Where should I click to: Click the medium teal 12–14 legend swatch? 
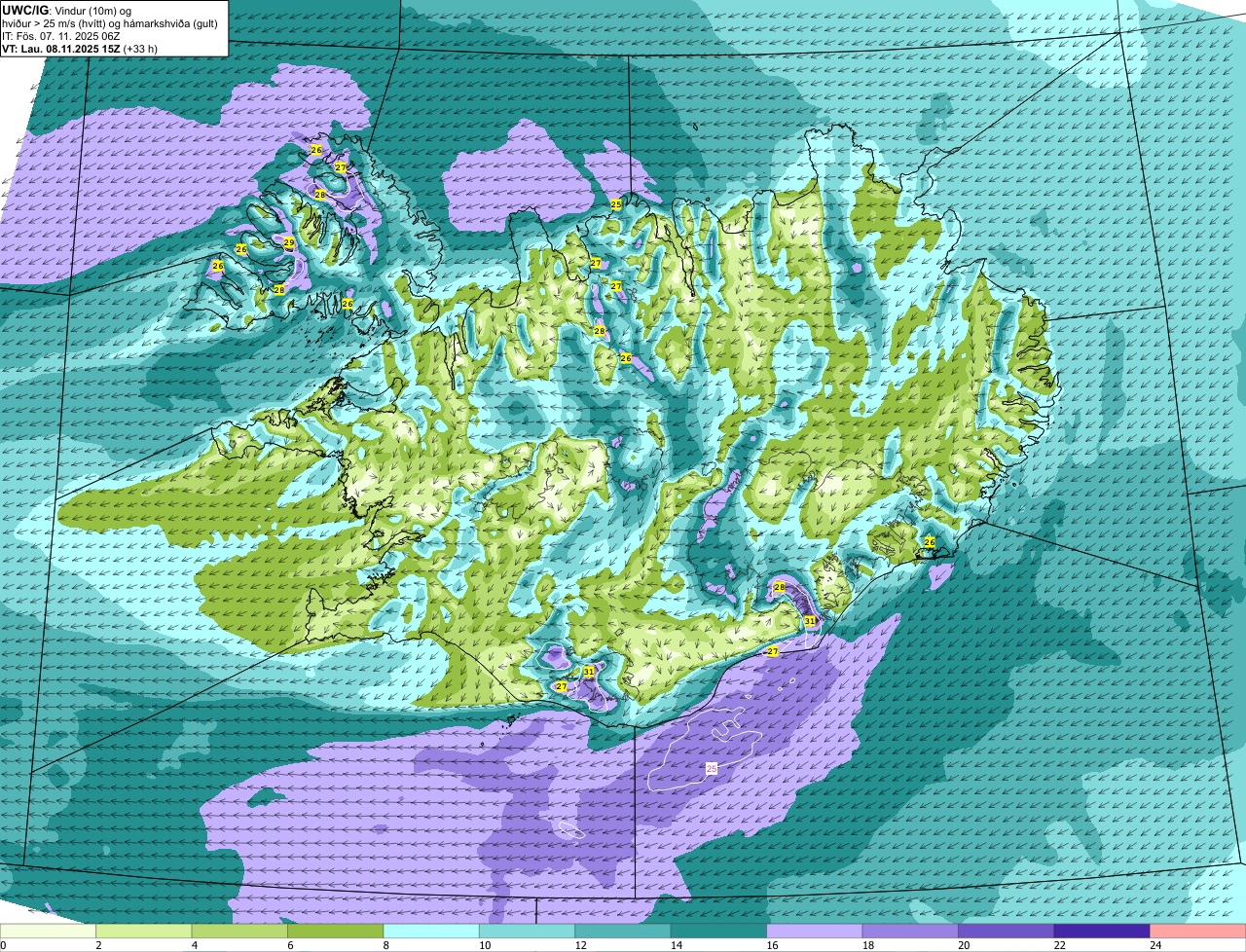[x=624, y=932]
